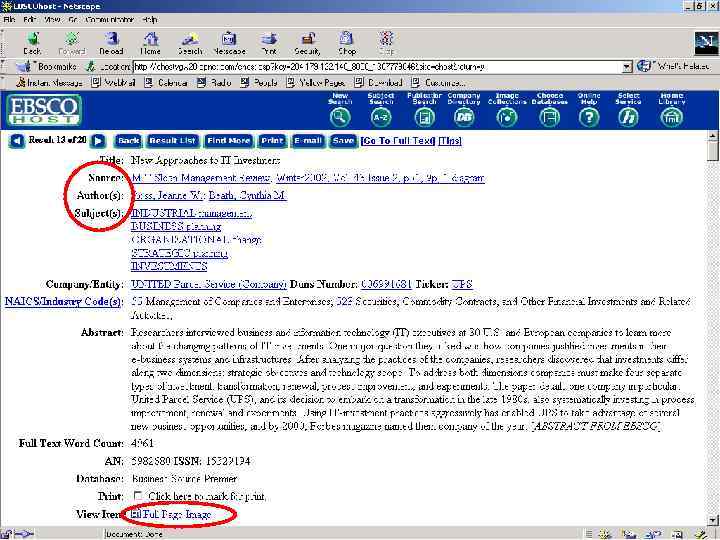Viewport: 720px width, 540px height.
Task: Open Choose Databases icon
Action: (550, 117)
